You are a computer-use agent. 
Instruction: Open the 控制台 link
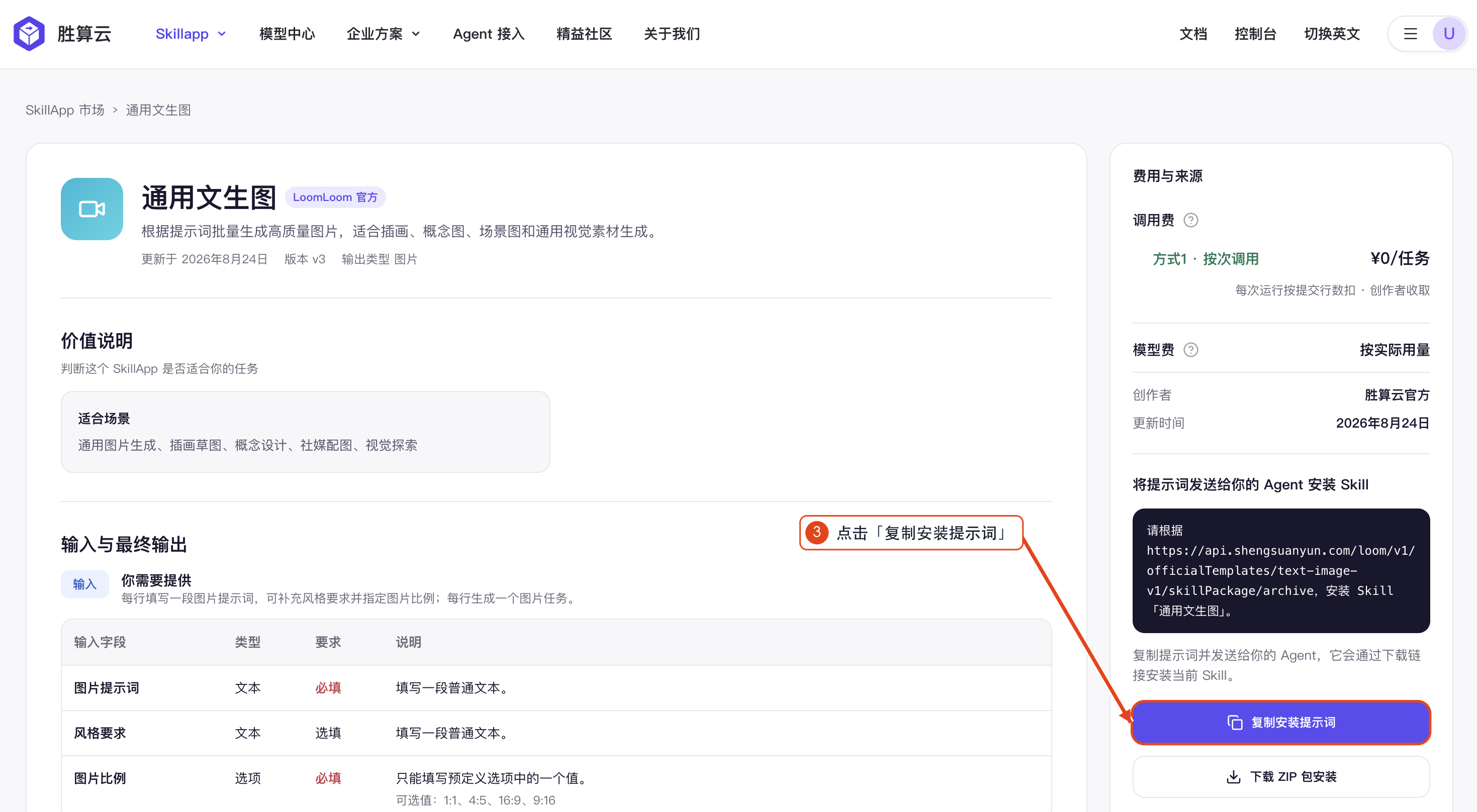(x=1255, y=34)
